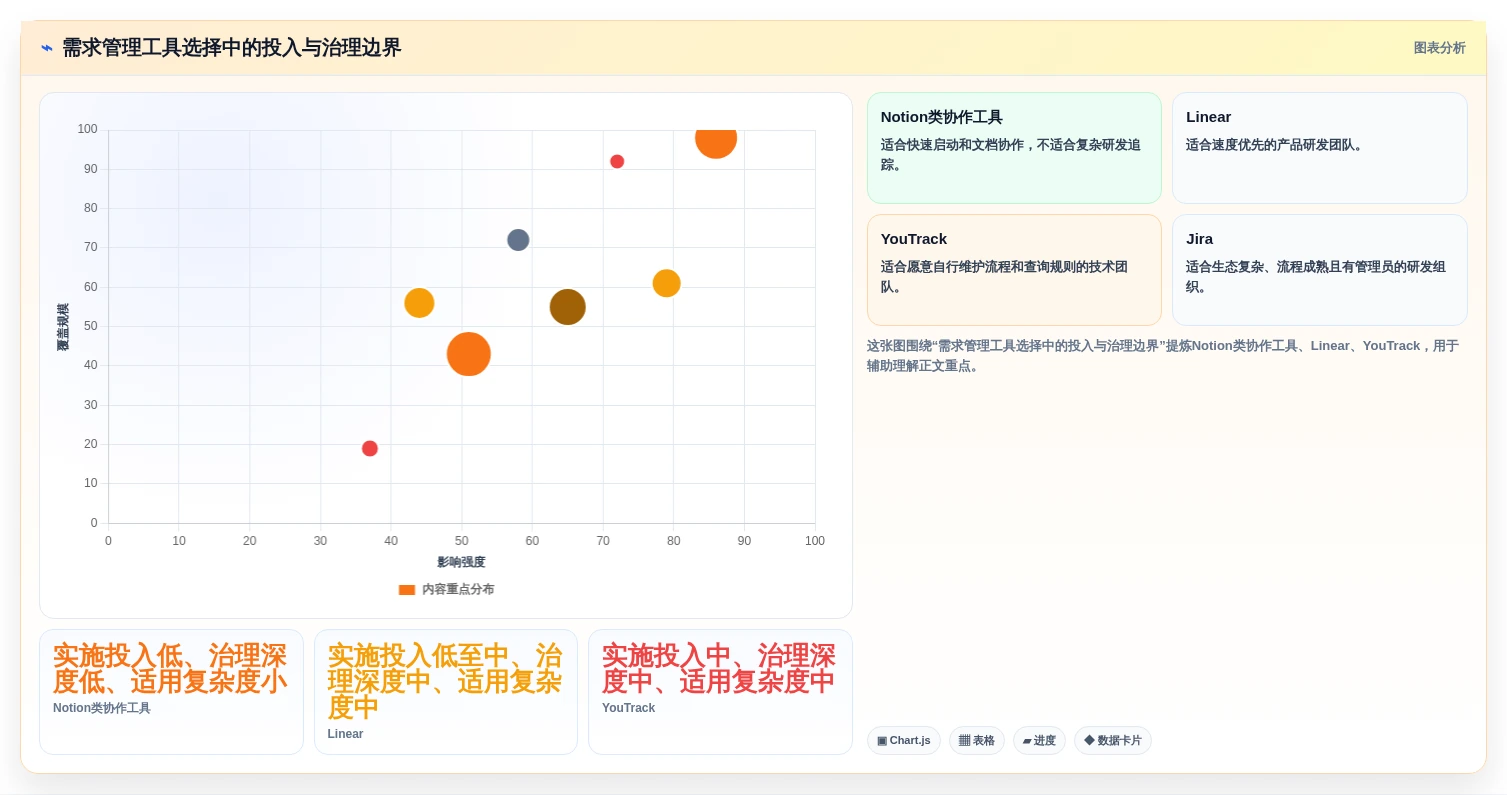Click the page title 需求管理工具选择中的投入与治理边界
The width and height of the screenshot is (1507, 795).
pyautogui.click(x=231, y=48)
